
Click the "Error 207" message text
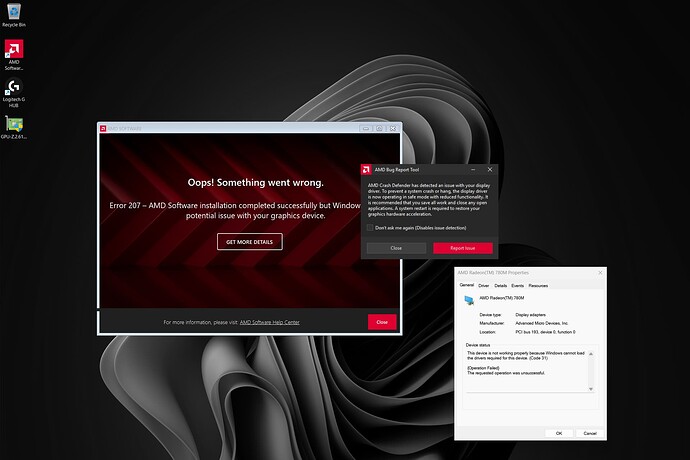[x=235, y=210]
